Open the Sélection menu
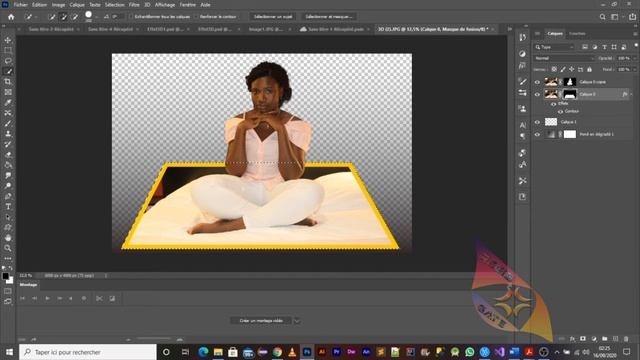 point(115,5)
